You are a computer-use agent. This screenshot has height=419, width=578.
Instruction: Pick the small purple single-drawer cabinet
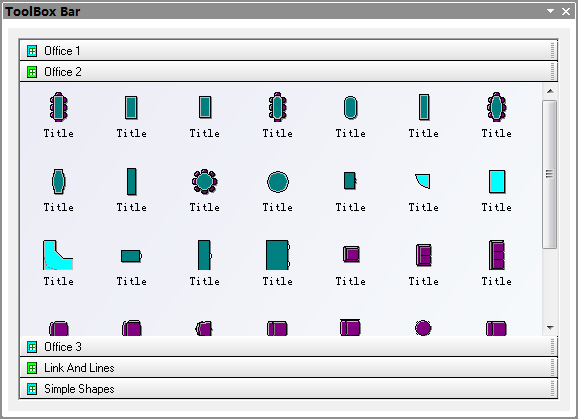[x=351, y=254]
